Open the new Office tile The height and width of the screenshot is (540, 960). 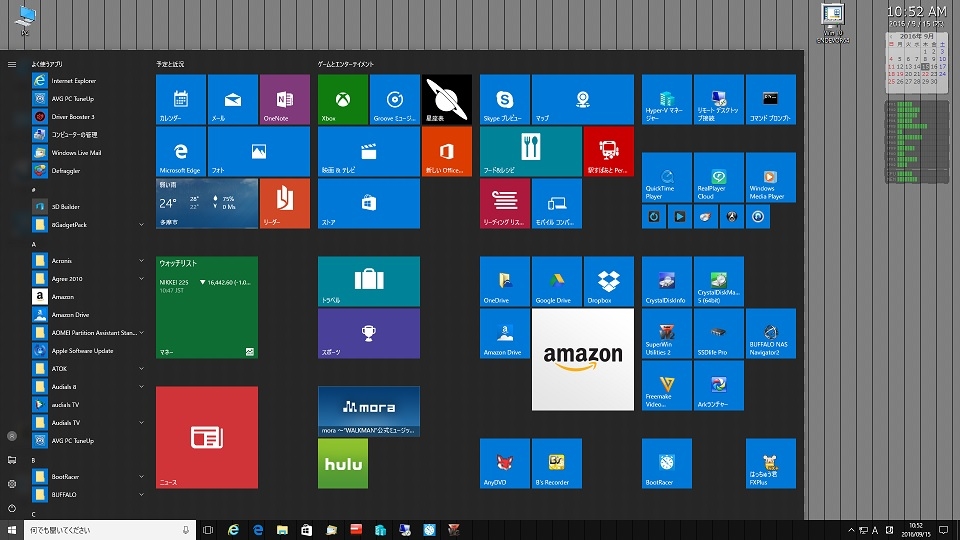click(x=447, y=151)
